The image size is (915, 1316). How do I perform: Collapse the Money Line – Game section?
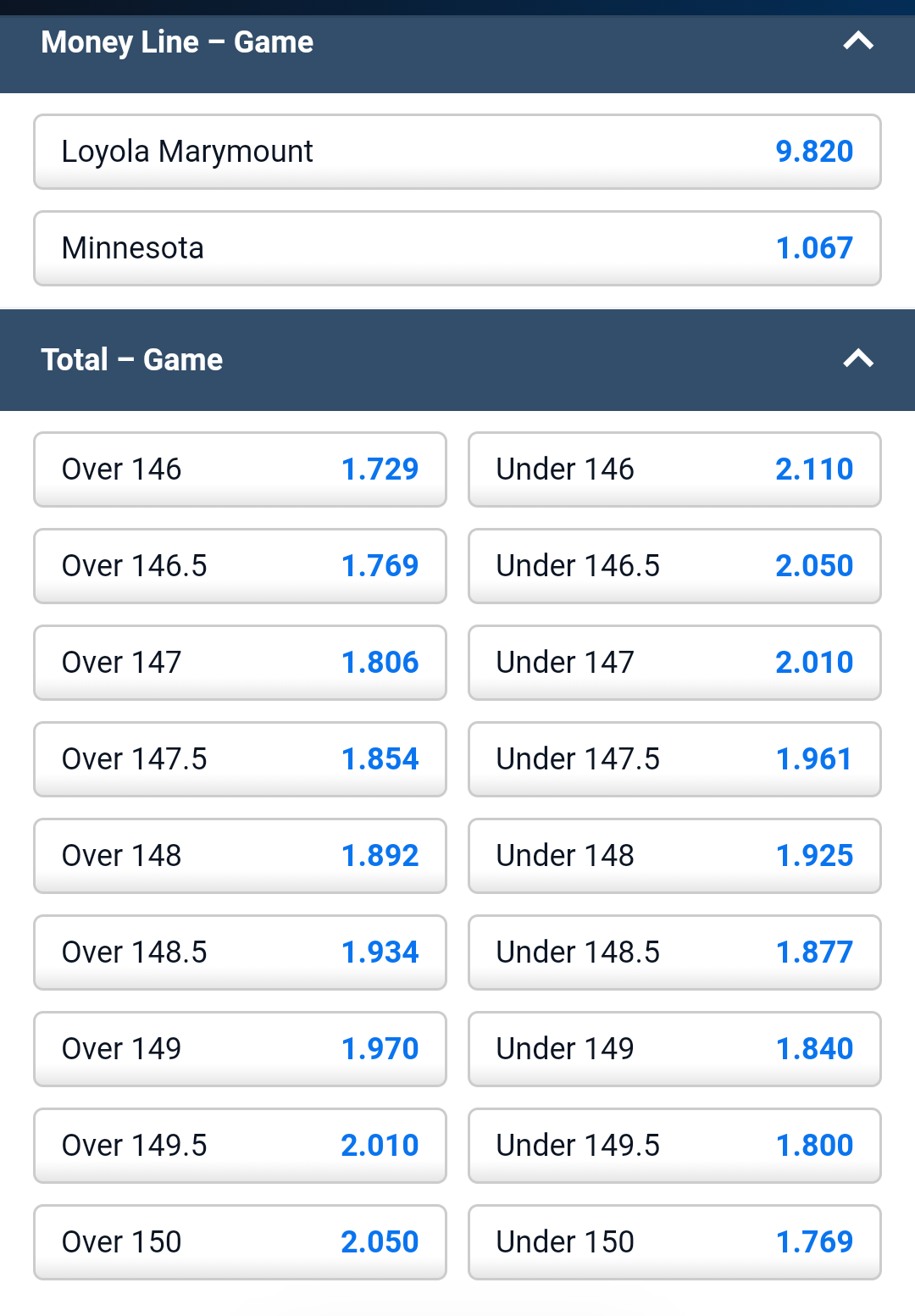(857, 42)
